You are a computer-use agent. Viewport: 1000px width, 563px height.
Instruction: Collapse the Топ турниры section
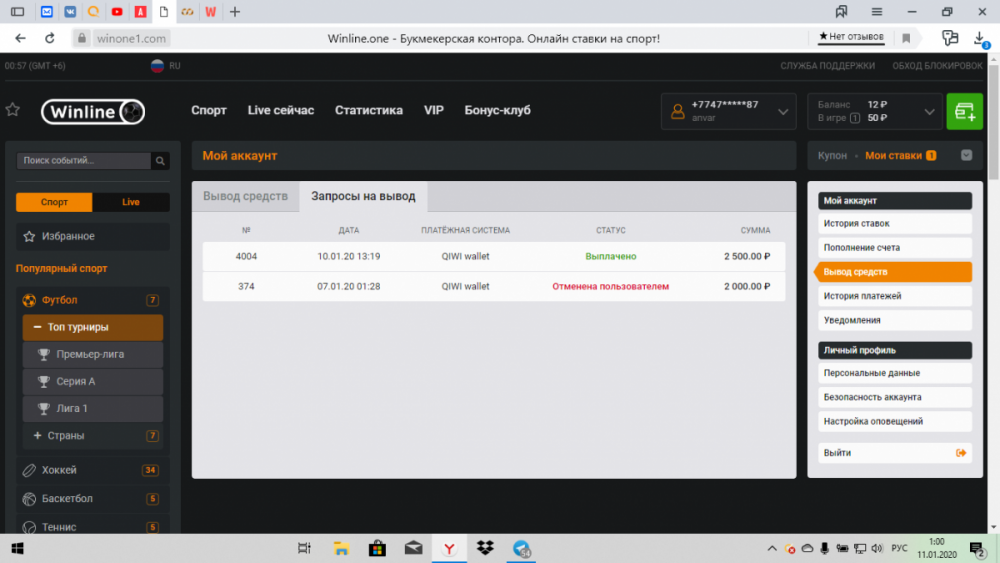[37, 327]
